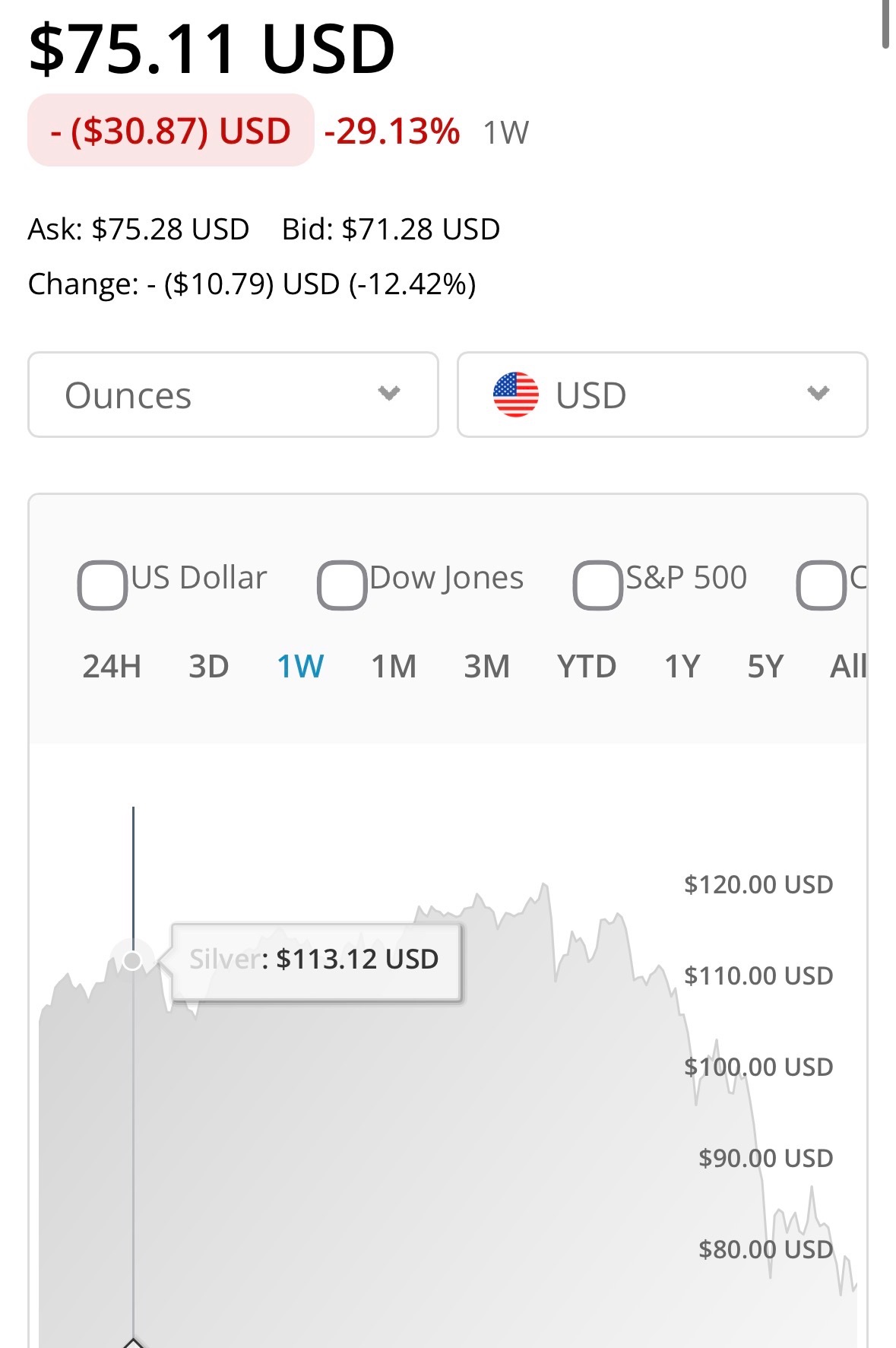Click the chart crosshair data point marker
This screenshot has height=1348, width=896.
[133, 961]
